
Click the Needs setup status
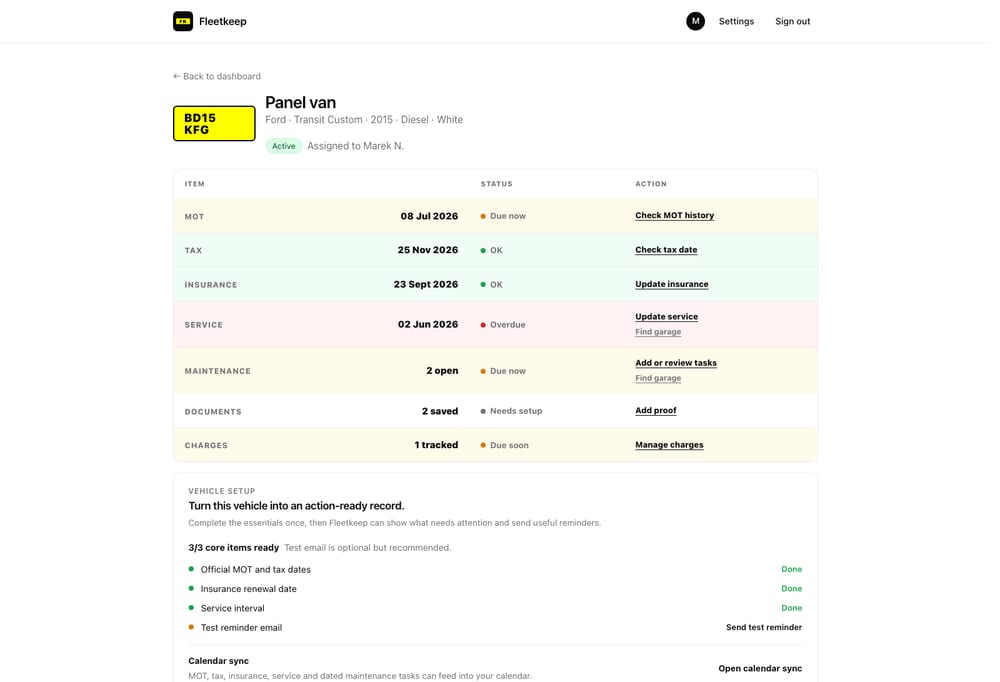511,411
